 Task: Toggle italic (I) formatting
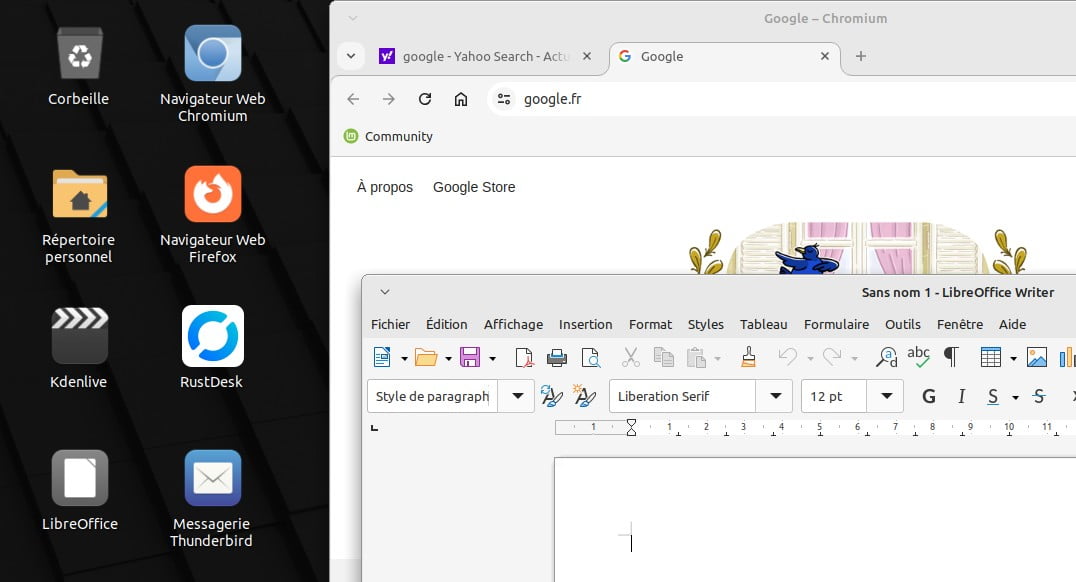(961, 397)
